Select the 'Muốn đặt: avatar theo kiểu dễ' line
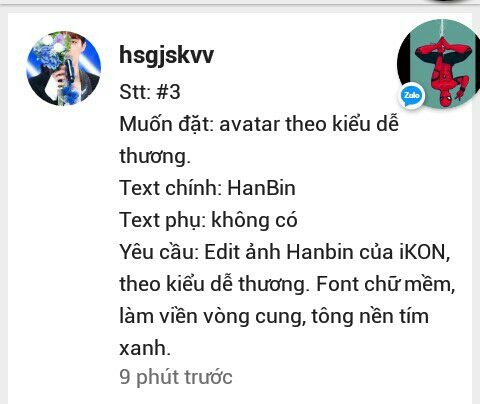The width and height of the screenshot is (480, 404). pyautogui.click(x=259, y=124)
